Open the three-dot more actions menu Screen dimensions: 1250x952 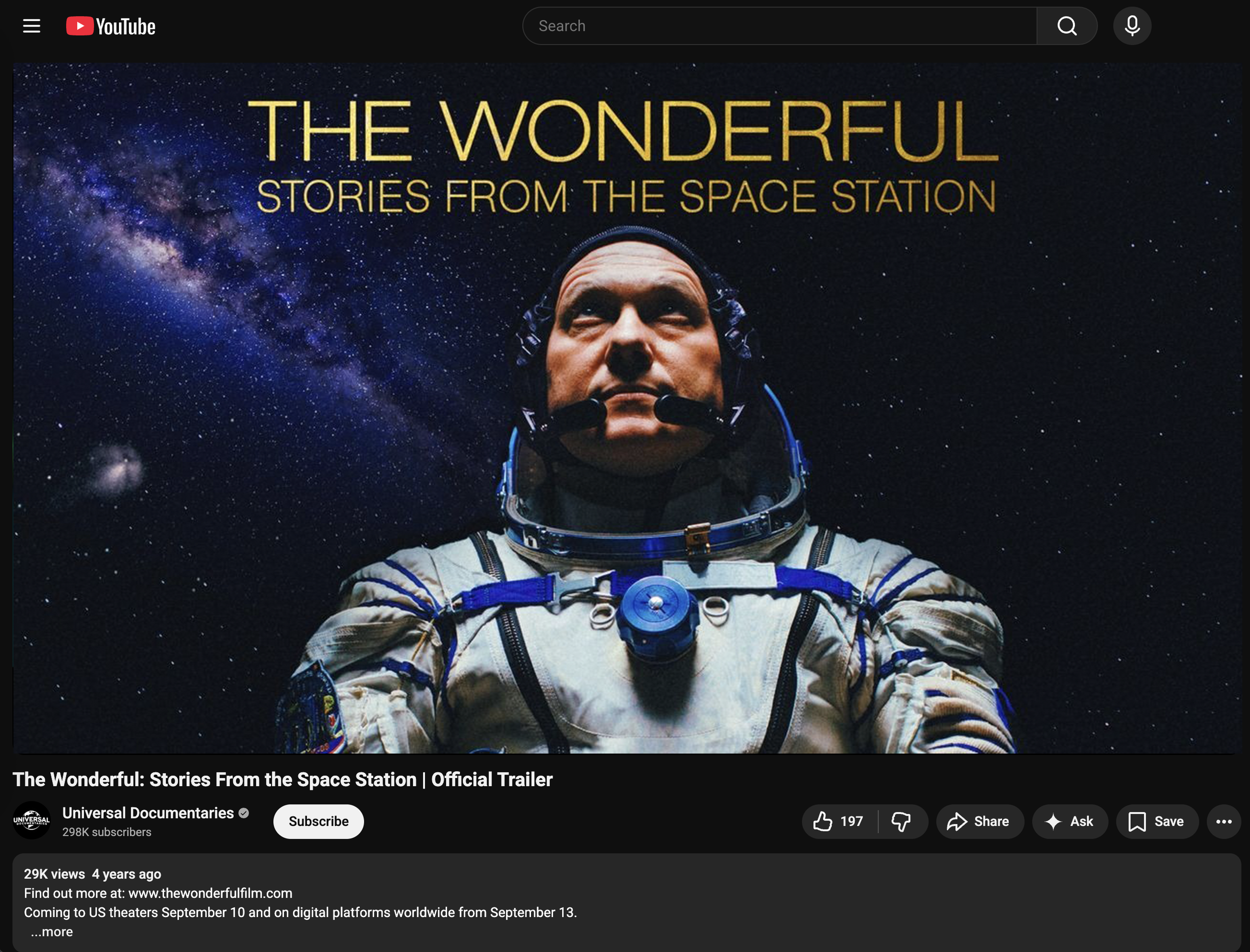pos(1223,821)
